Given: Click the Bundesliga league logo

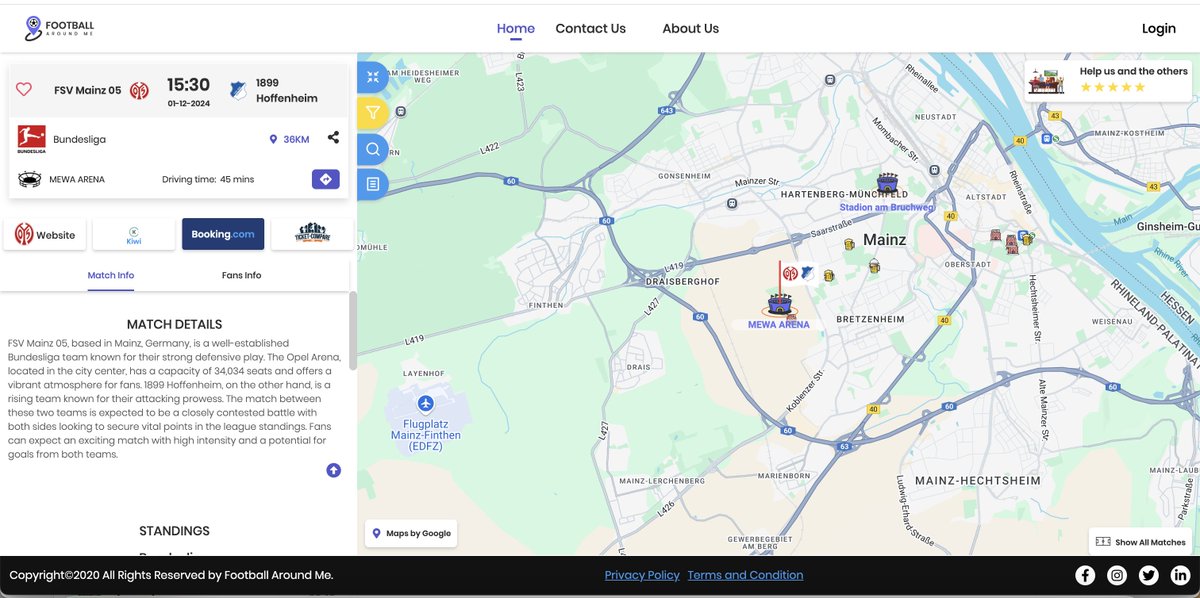Looking at the screenshot, I should 31,139.
